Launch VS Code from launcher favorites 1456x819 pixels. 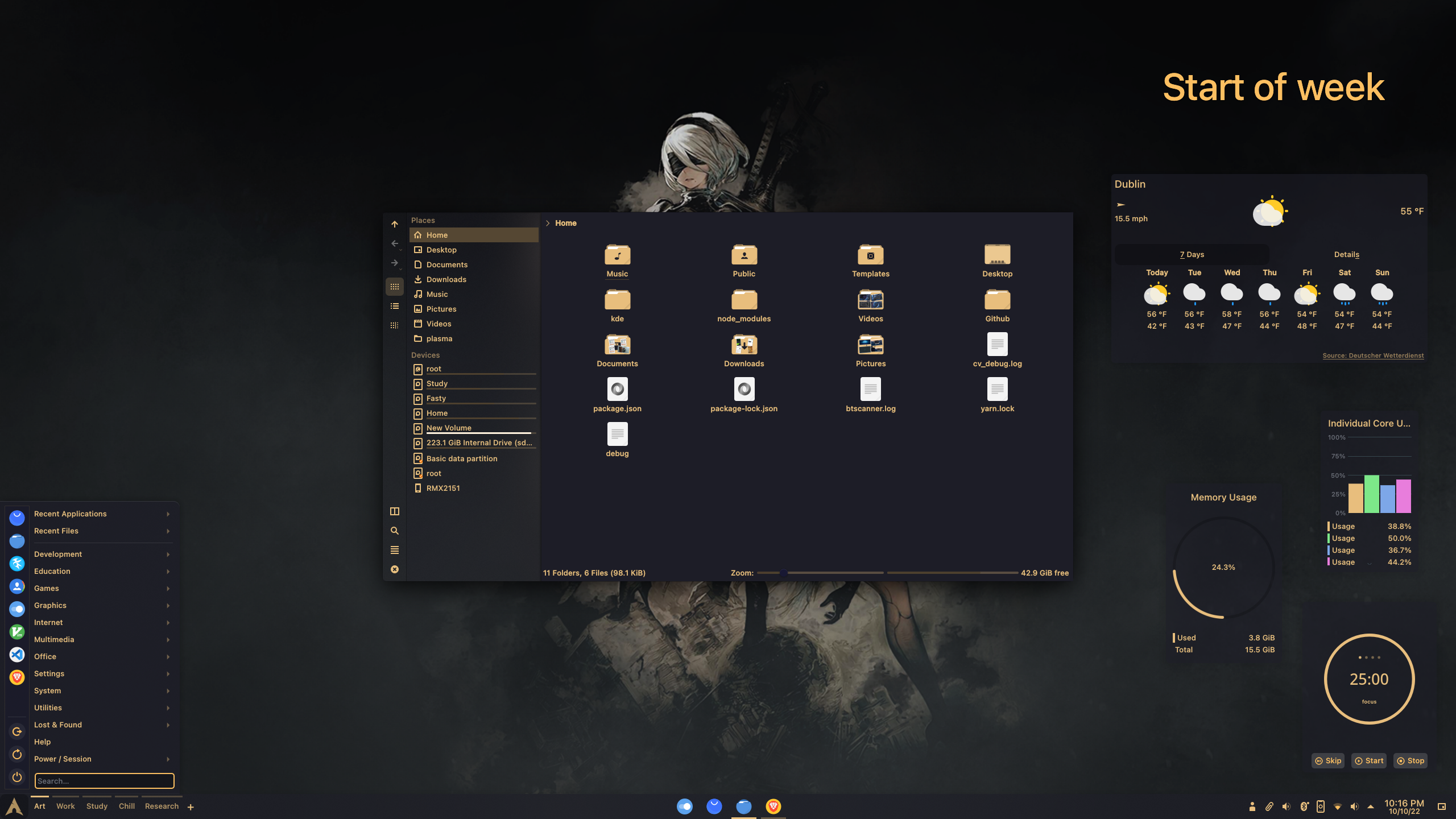point(17,655)
